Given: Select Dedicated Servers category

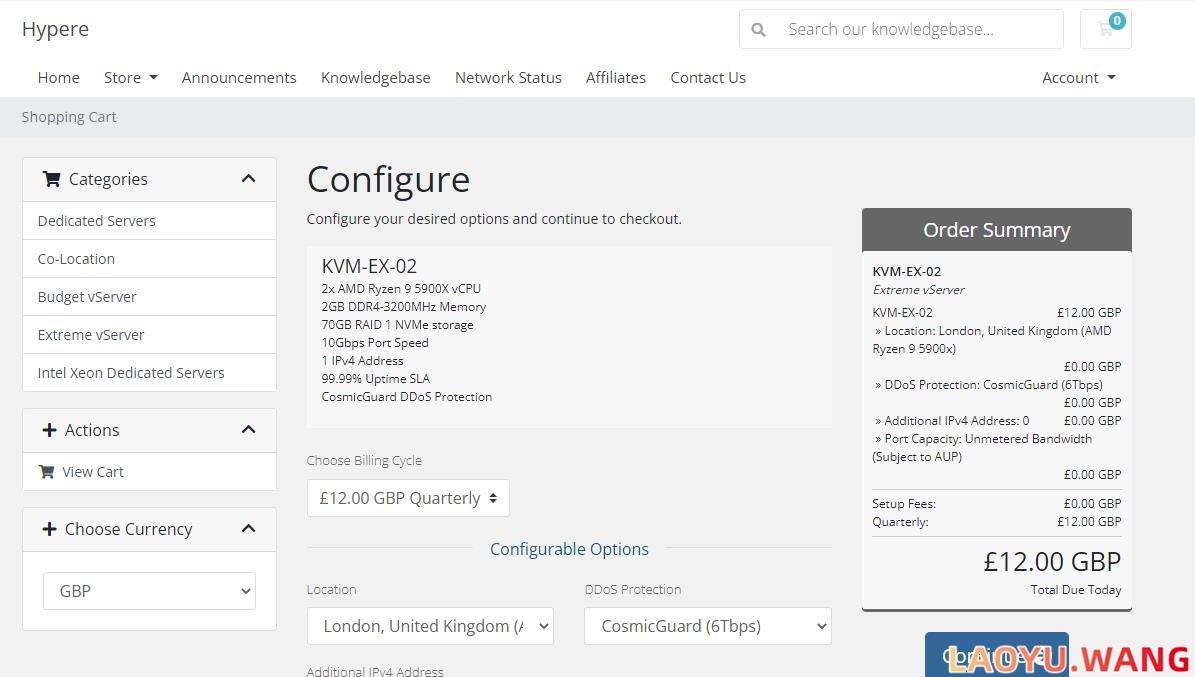Looking at the screenshot, I should [149, 221].
